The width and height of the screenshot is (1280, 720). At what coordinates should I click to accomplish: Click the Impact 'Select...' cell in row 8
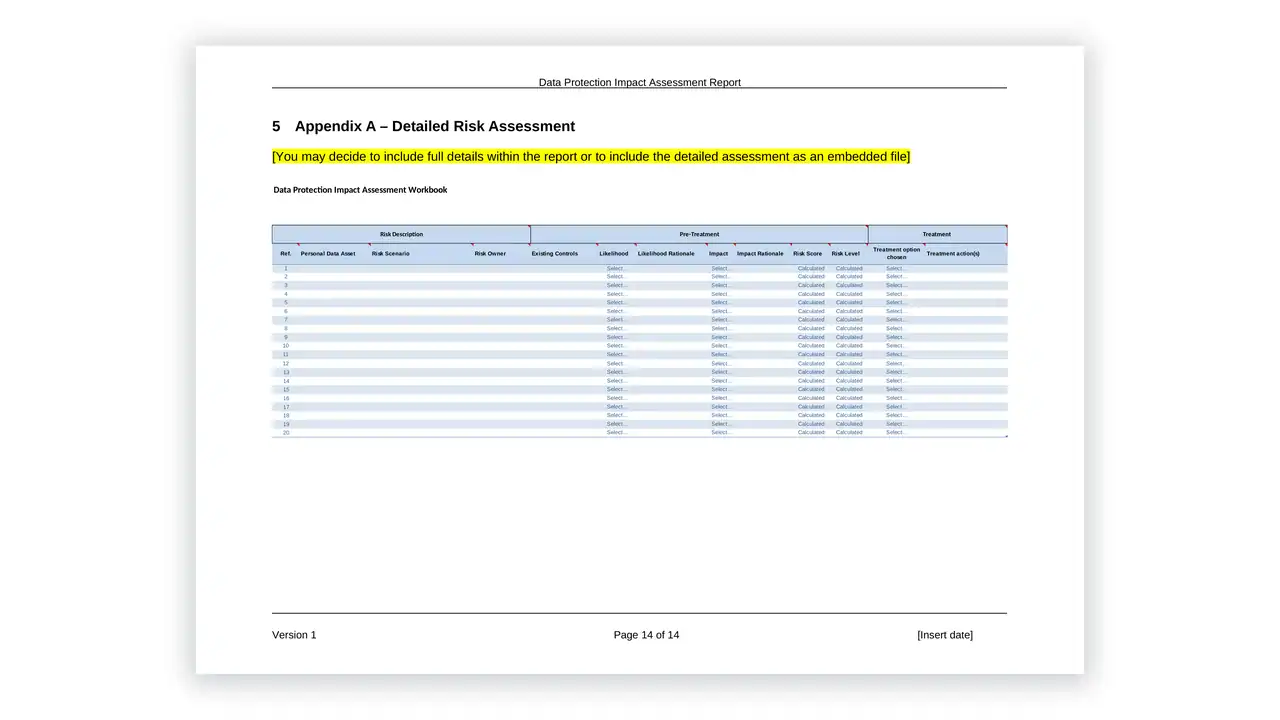pyautogui.click(x=721, y=328)
